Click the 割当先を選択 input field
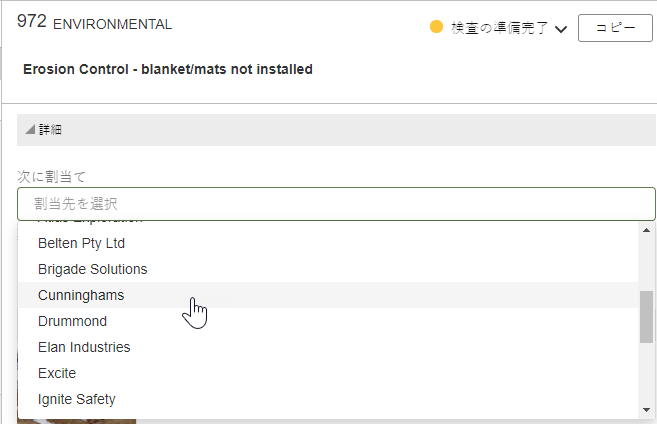 tap(336, 204)
